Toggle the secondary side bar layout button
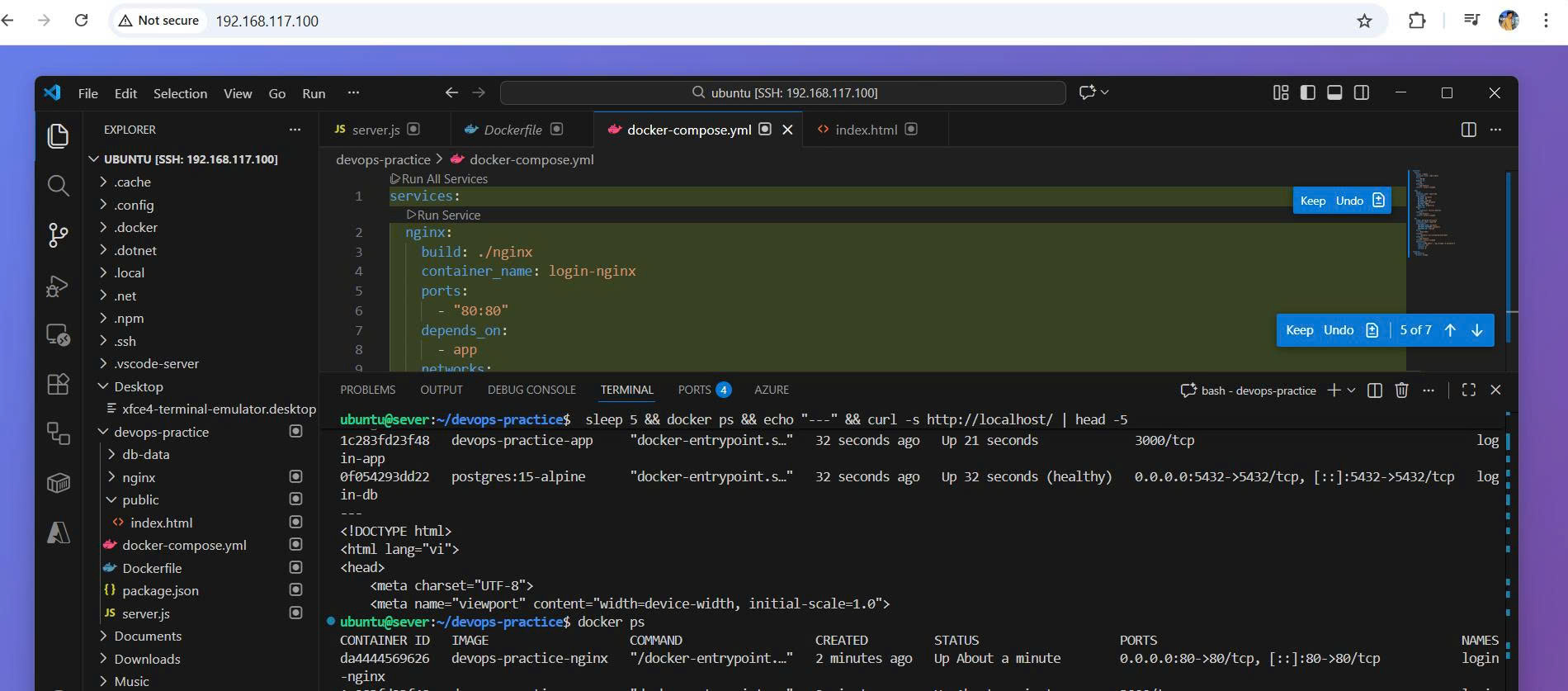Image resolution: width=1568 pixels, height=691 pixels. click(x=1362, y=93)
